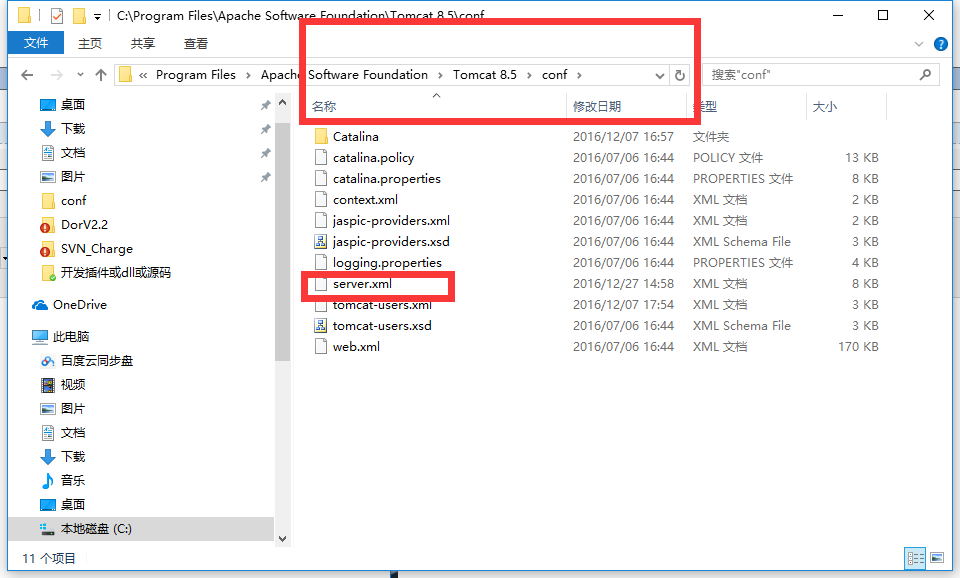The height and width of the screenshot is (578, 960).
Task: Expand the ribbon with the chevron
Action: 918,44
